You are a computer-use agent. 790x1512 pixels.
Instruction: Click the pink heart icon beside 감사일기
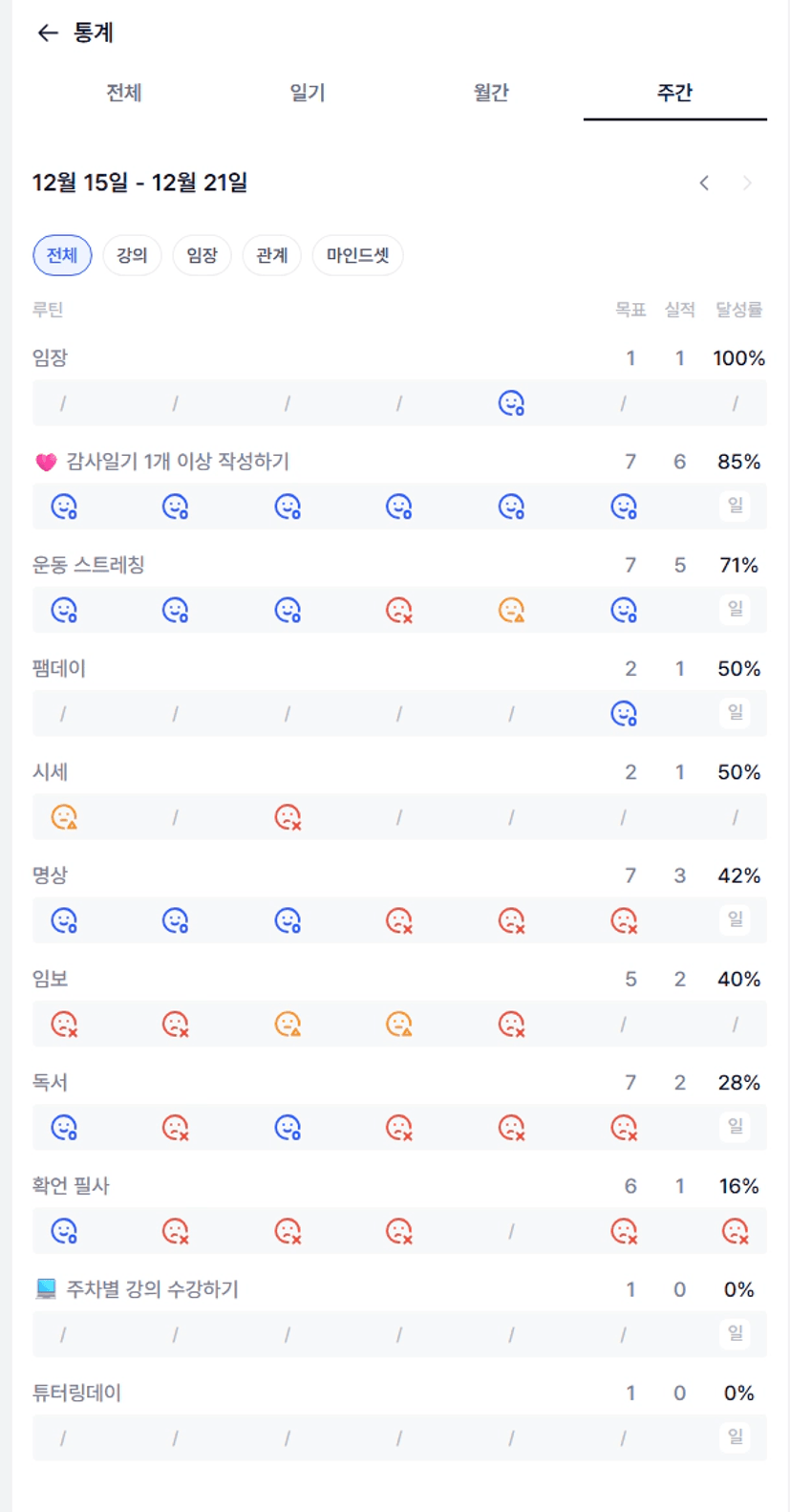tap(46, 463)
